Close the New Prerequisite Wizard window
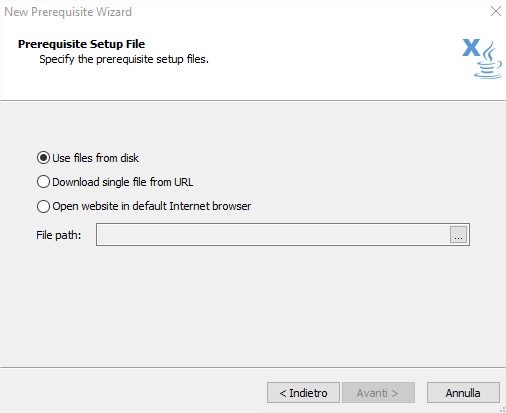Screen dimensions: 506x413 coord(496,12)
